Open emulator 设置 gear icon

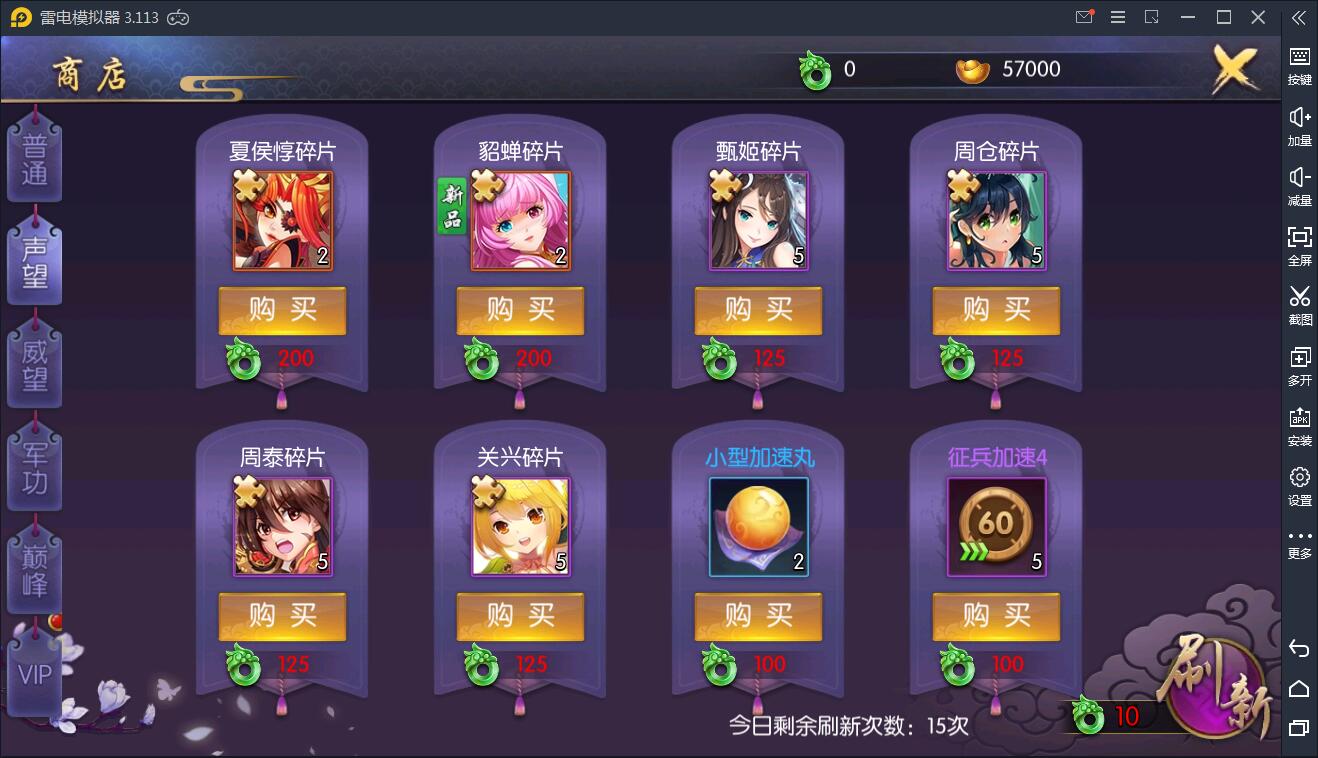coord(1299,487)
